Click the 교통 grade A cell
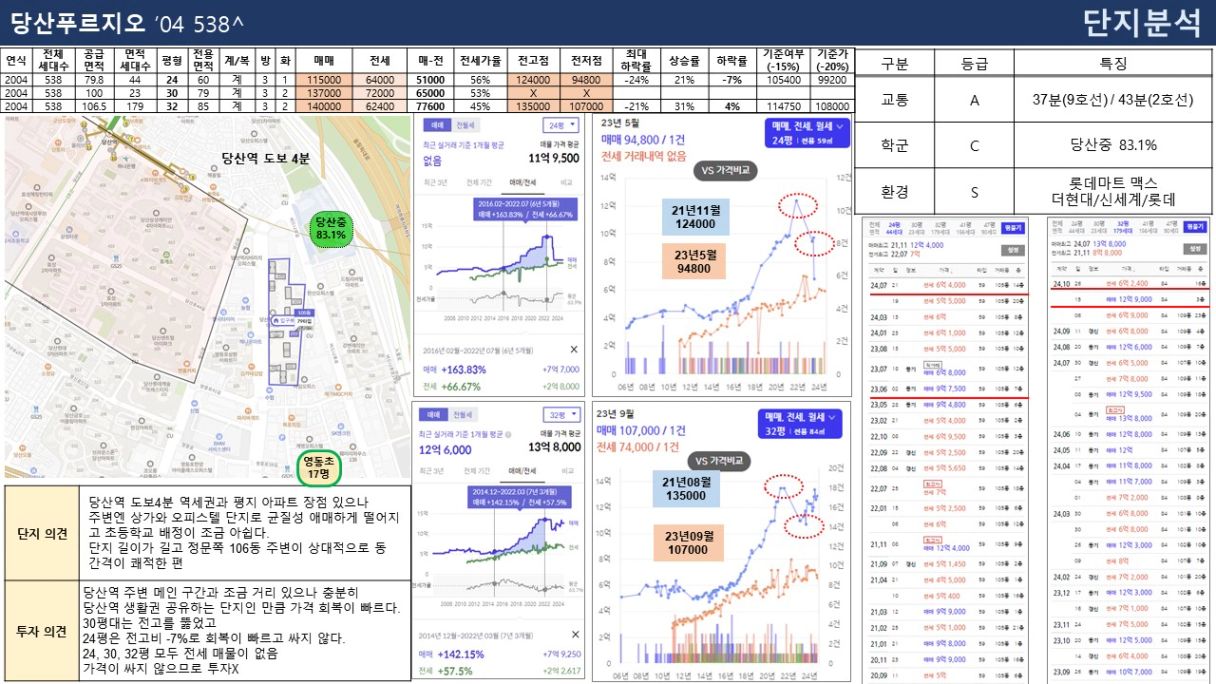This screenshot has height=684, width=1216. point(974,100)
